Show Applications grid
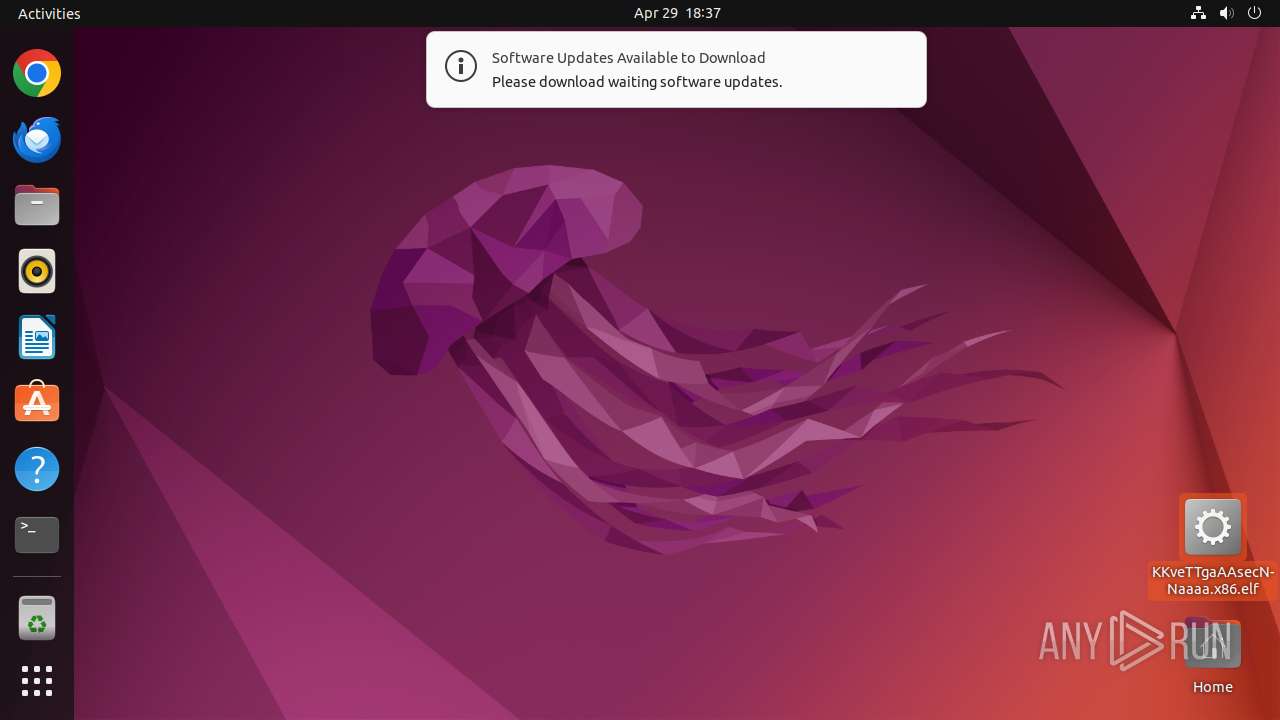 point(37,681)
